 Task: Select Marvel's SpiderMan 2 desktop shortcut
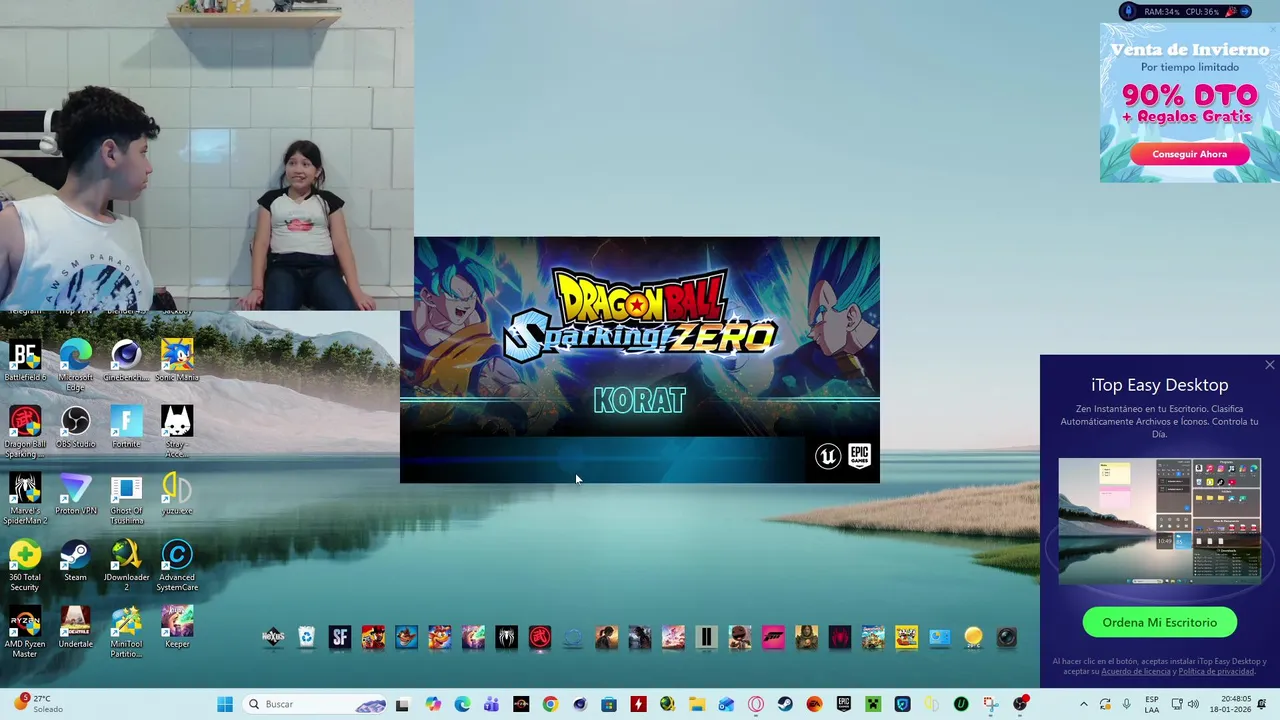click(25, 499)
